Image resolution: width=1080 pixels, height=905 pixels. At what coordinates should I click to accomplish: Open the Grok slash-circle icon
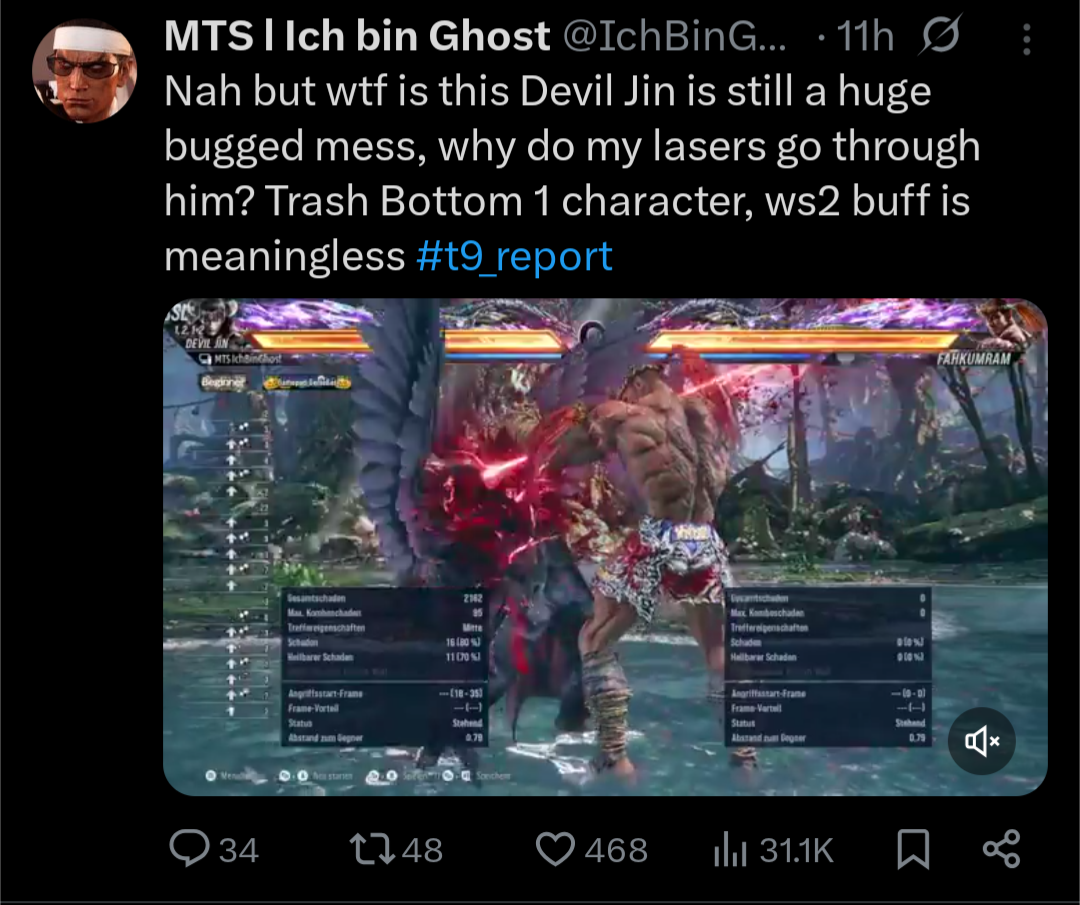(x=939, y=35)
